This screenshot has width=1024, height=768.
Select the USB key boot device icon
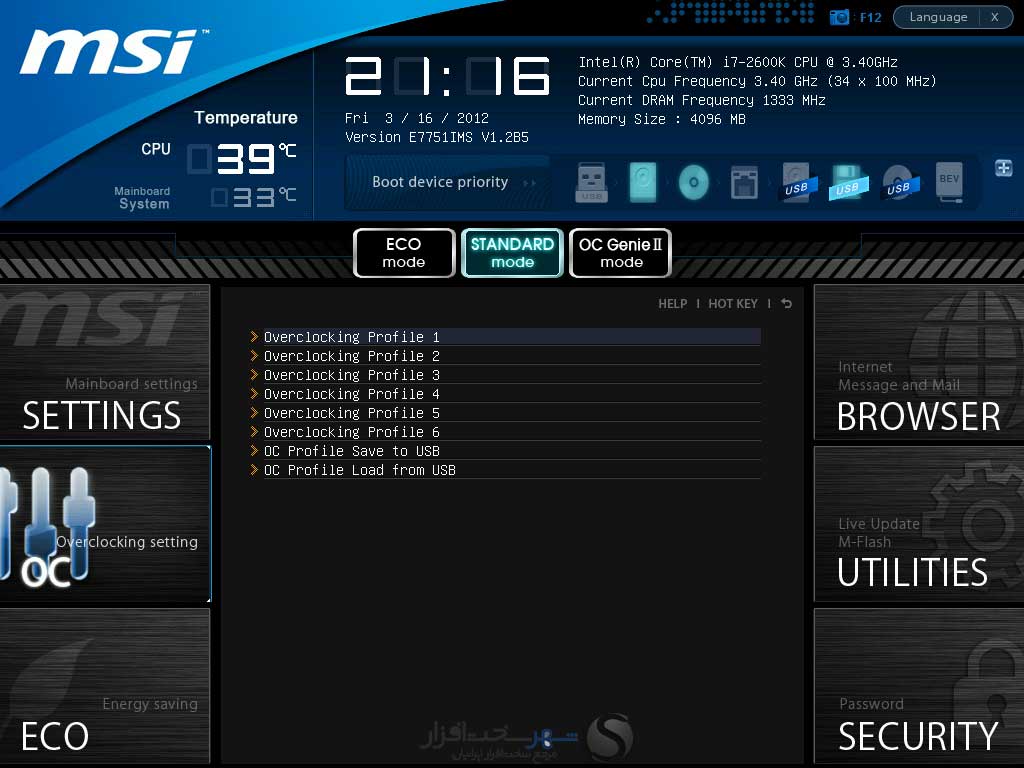(x=591, y=182)
